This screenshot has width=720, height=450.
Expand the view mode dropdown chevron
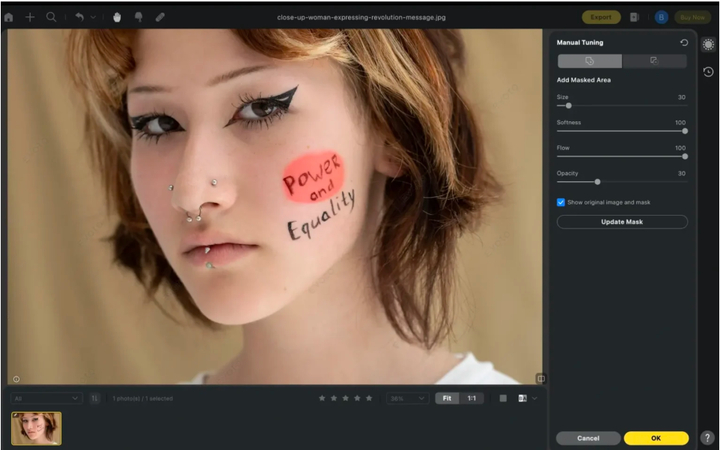tap(534, 398)
